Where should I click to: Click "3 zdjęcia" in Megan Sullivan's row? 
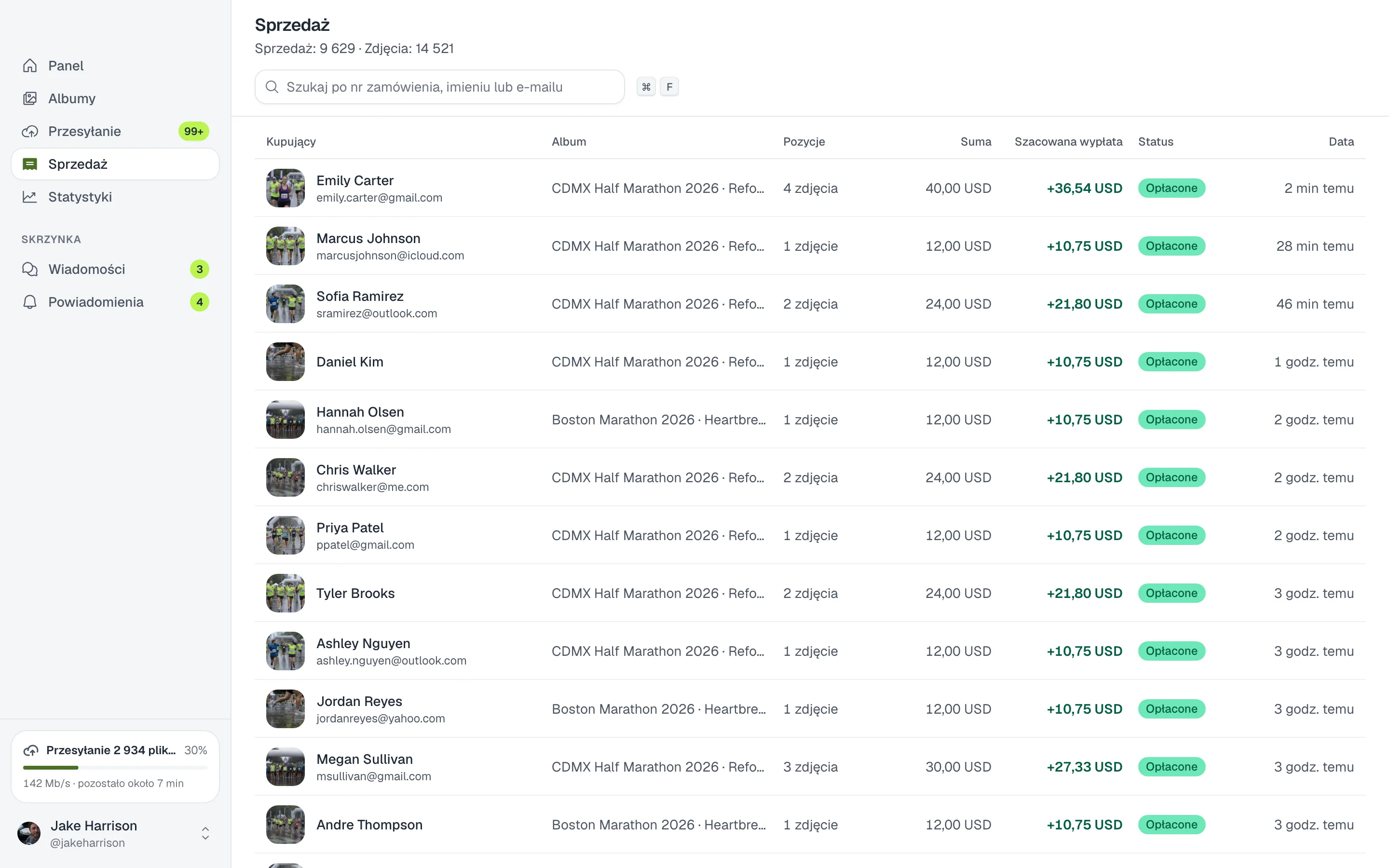coord(810,767)
